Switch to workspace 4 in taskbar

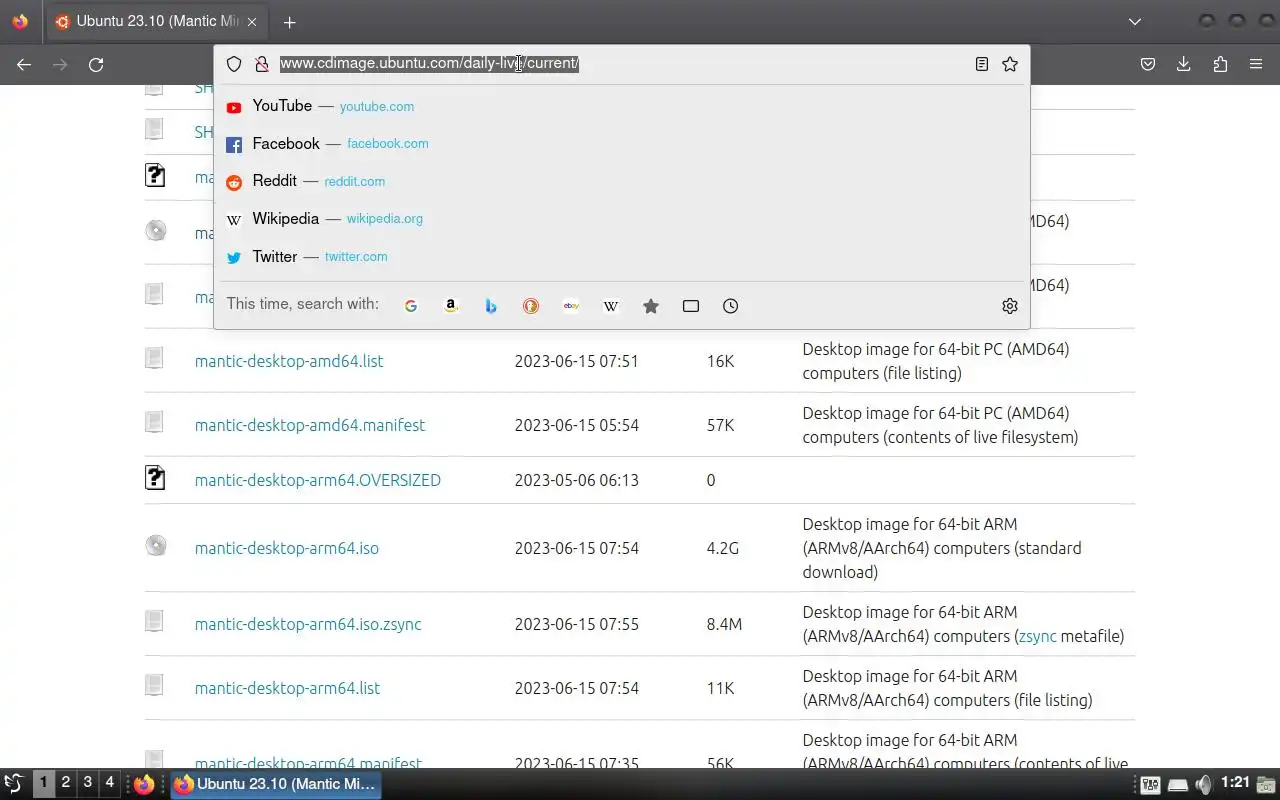110,783
